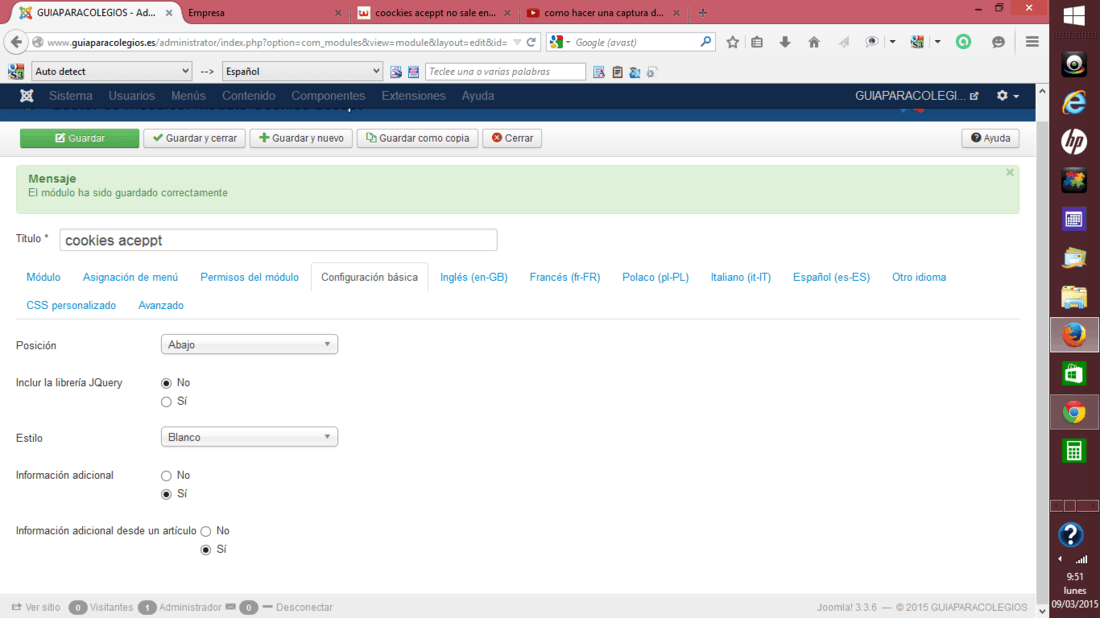Open the Menús admin menu

pos(188,95)
